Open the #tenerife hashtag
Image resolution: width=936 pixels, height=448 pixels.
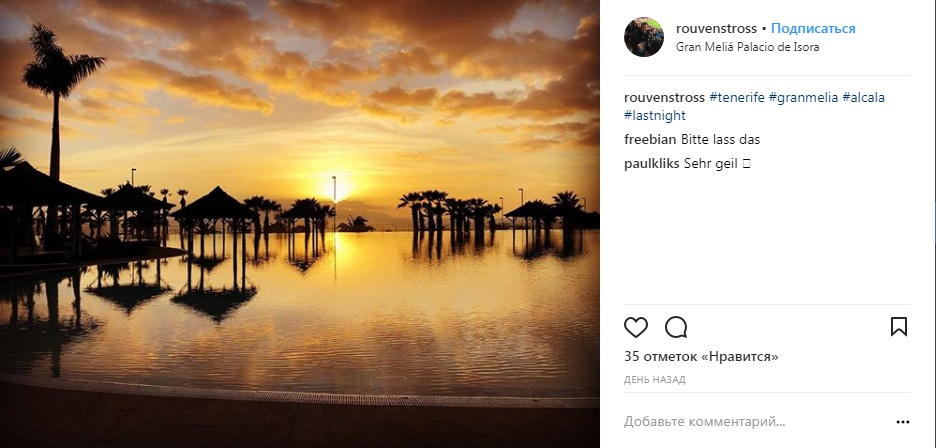(x=737, y=97)
